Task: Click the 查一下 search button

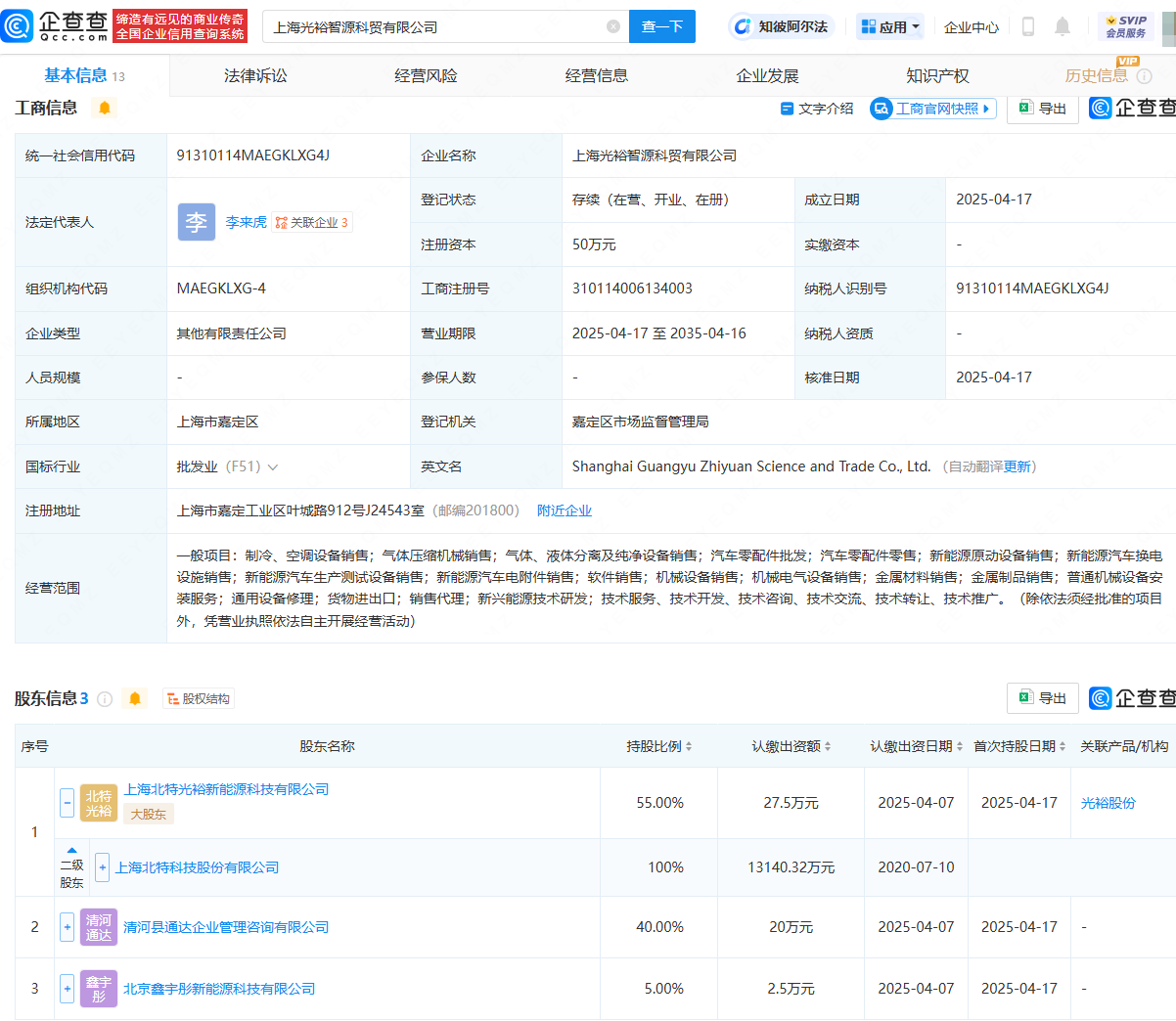Action: coord(663,26)
